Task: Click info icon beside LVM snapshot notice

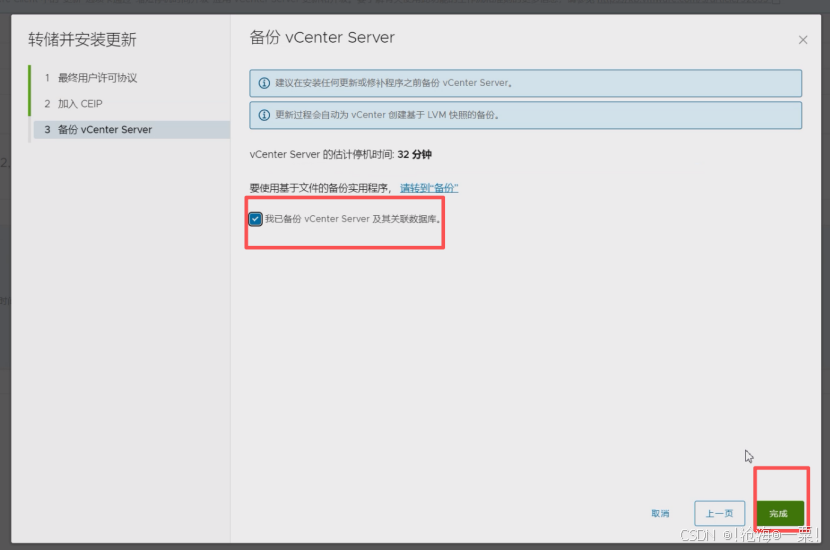Action: (x=264, y=115)
